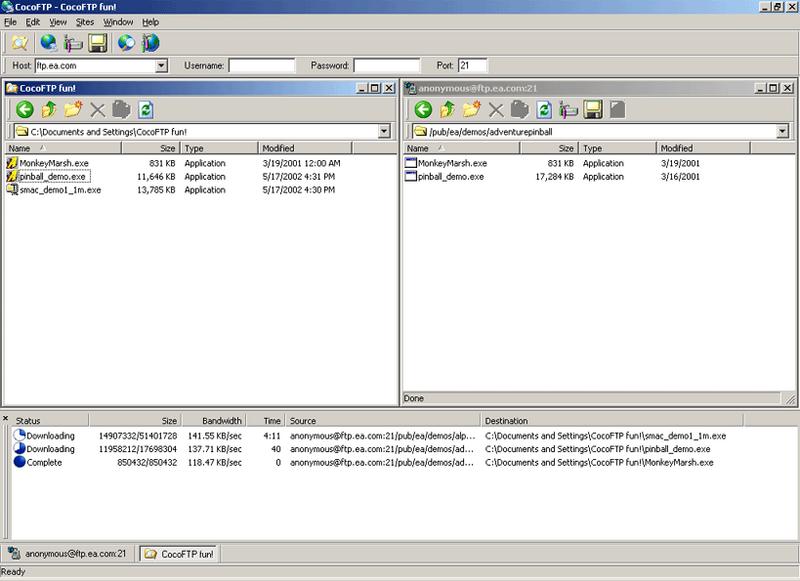Click the Host field showing ftp.ea.com
This screenshot has width=800, height=581.
[x=95, y=65]
